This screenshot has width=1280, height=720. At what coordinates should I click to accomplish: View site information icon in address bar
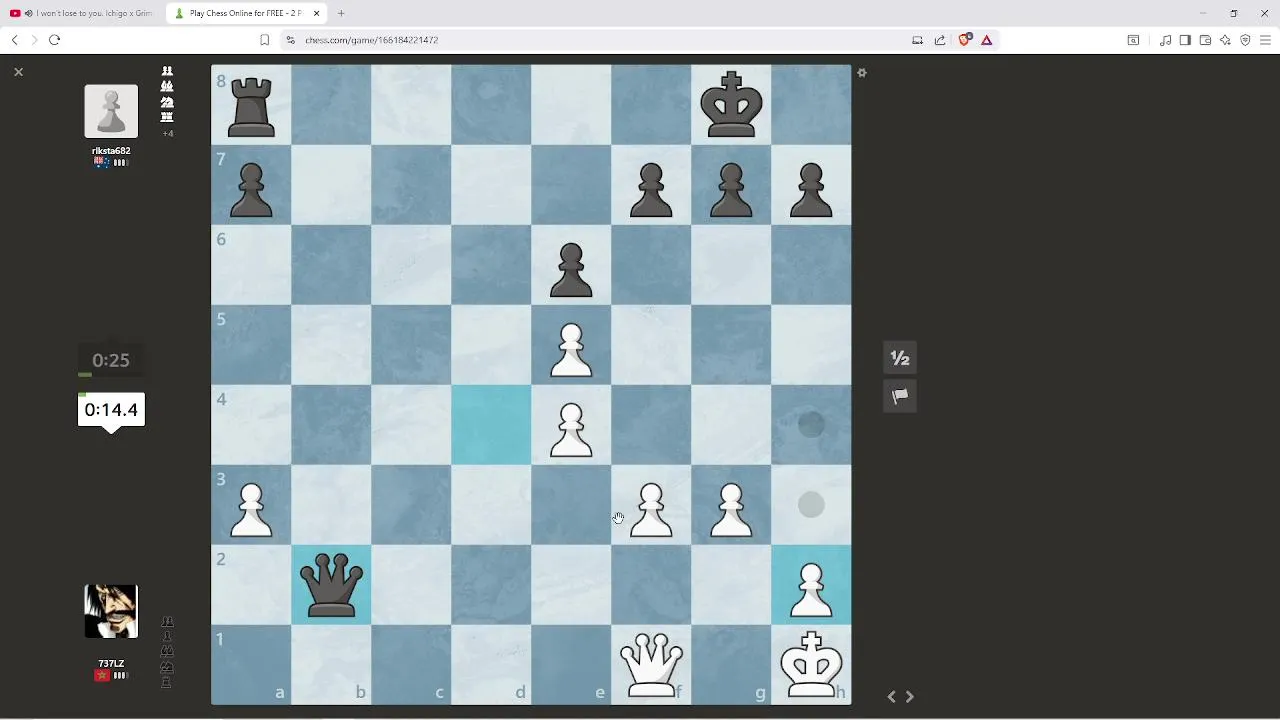291,40
